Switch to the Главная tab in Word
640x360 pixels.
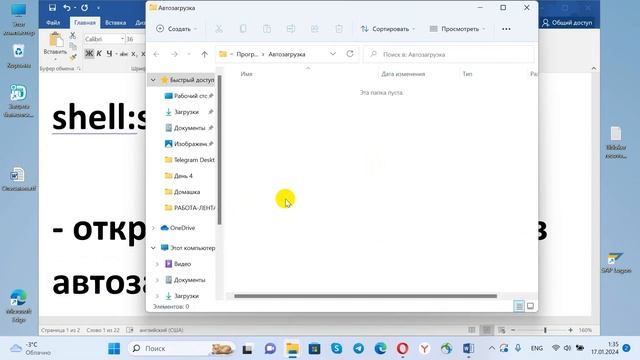pyautogui.click(x=84, y=22)
